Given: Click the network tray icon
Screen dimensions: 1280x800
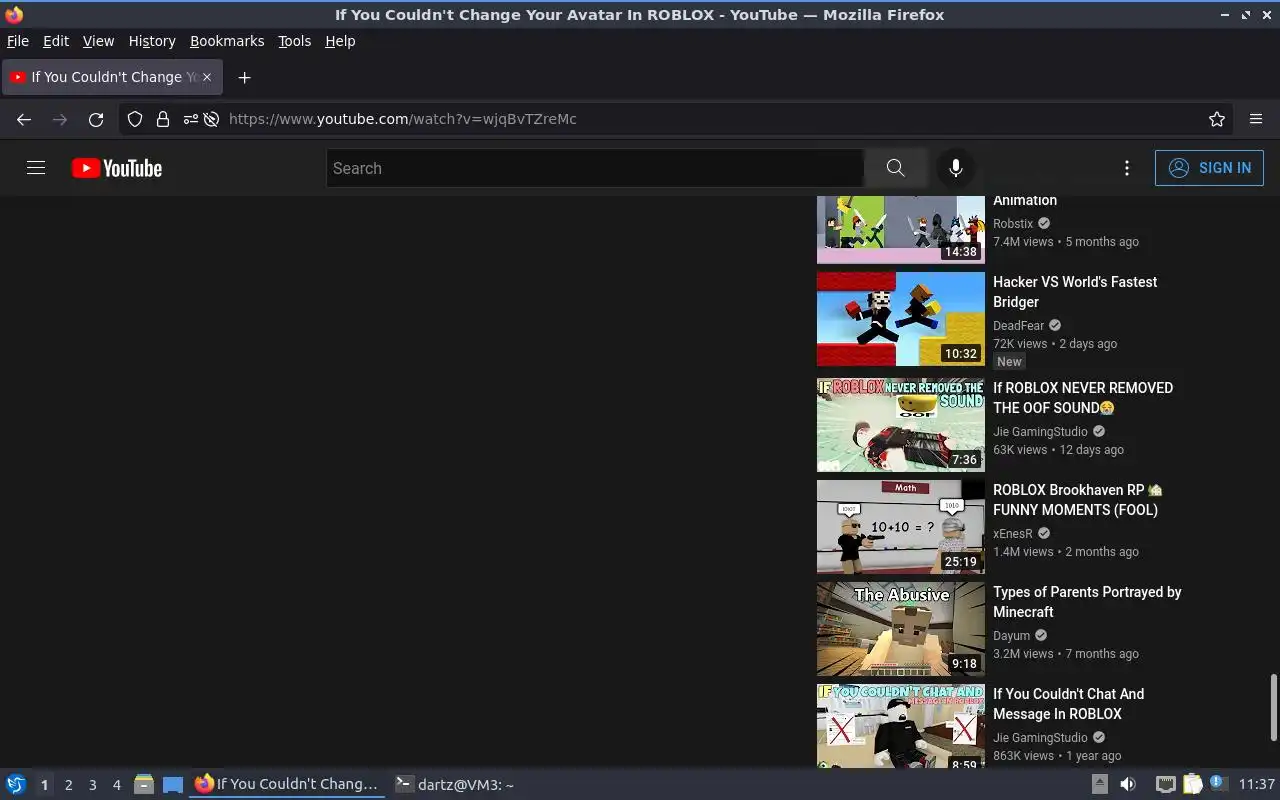Looking at the screenshot, I should (x=1165, y=785).
